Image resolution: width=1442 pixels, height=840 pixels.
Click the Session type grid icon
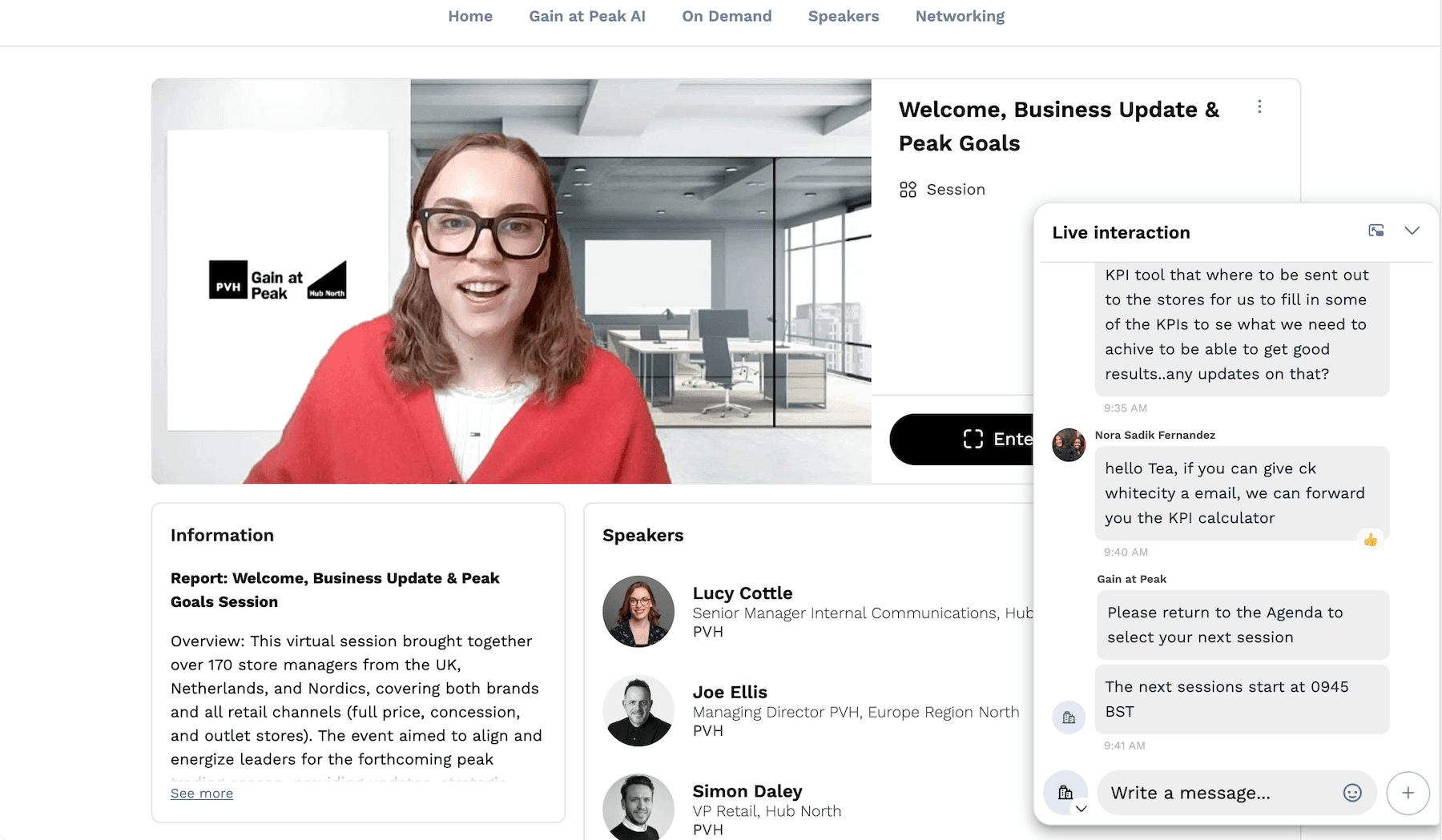908,190
